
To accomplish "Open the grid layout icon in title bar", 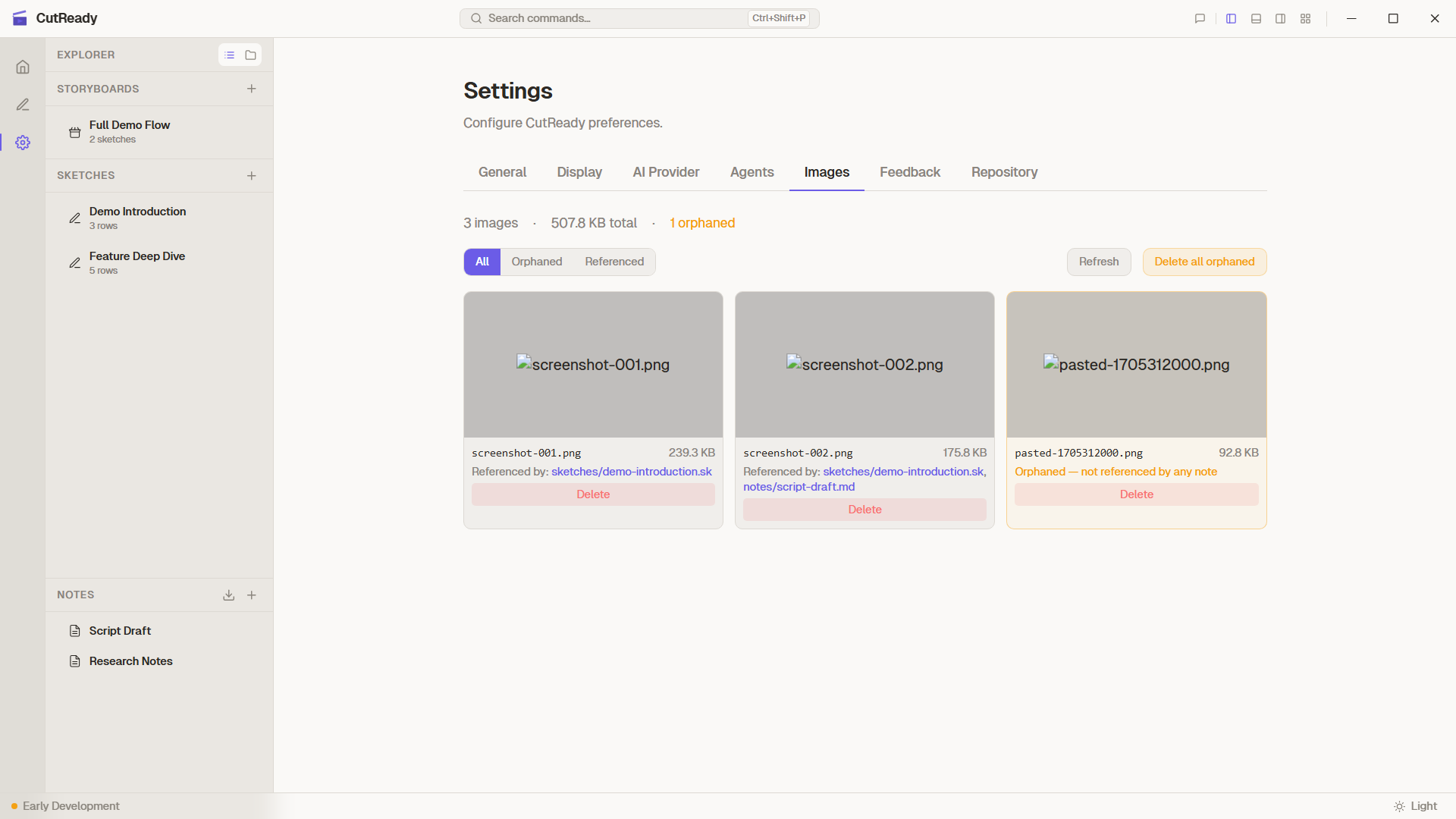I will click(x=1305, y=18).
